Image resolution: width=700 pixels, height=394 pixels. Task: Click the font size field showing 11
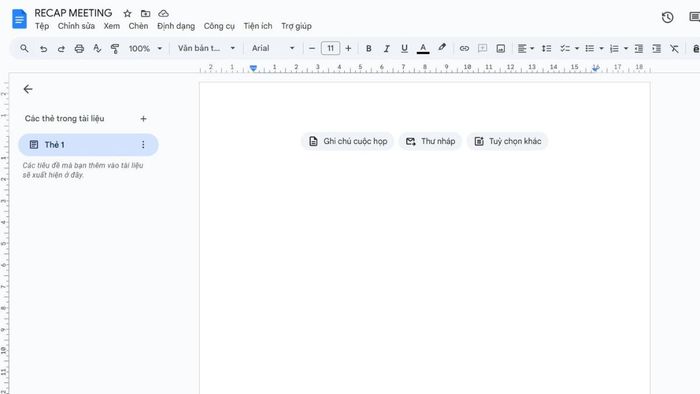[330, 48]
